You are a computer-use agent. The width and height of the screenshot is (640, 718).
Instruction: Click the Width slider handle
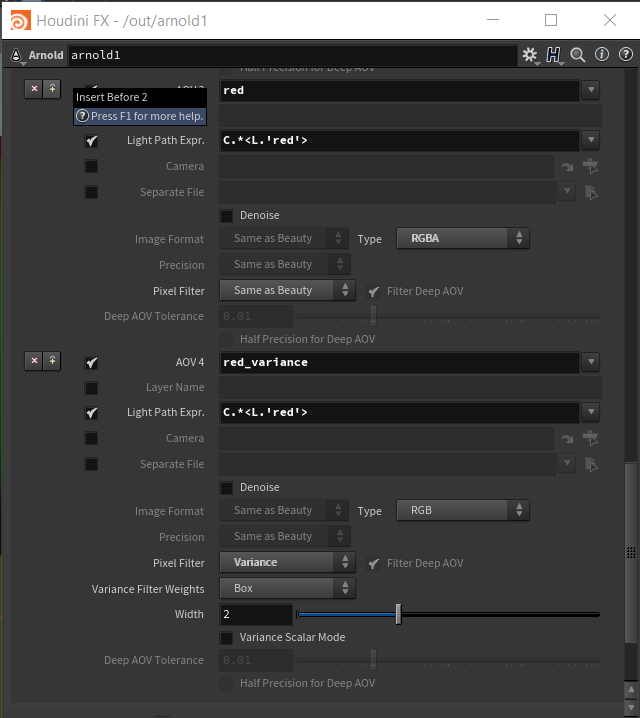(398, 614)
